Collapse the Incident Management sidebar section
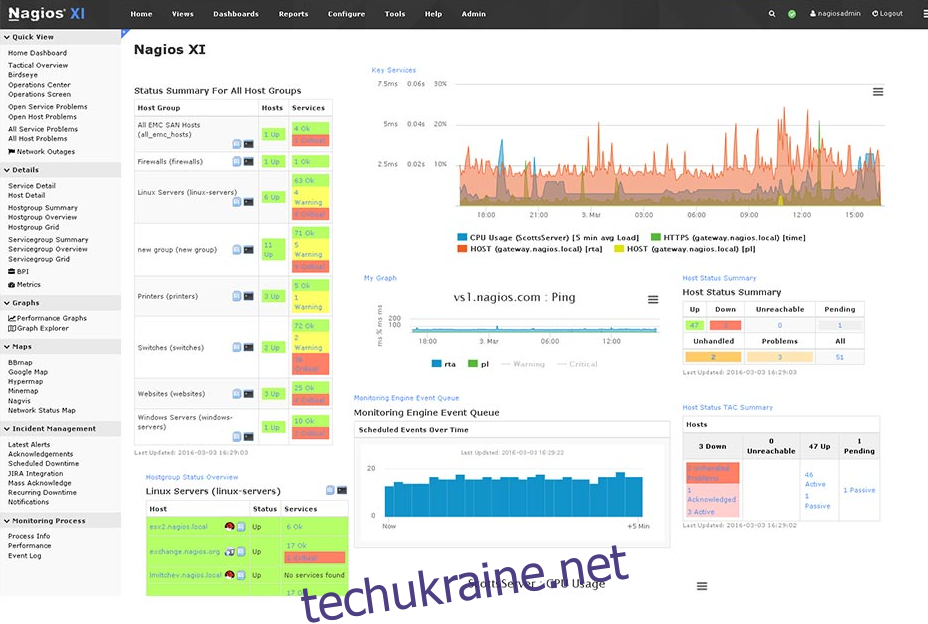928x624 pixels. [x=60, y=429]
